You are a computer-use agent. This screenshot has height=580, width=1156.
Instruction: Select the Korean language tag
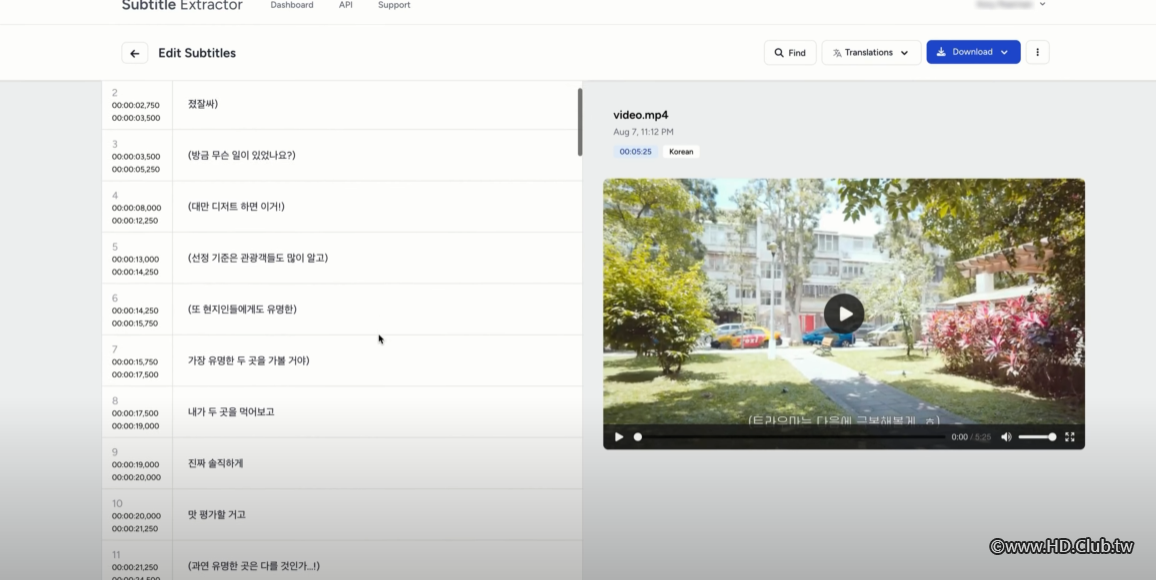coord(680,152)
